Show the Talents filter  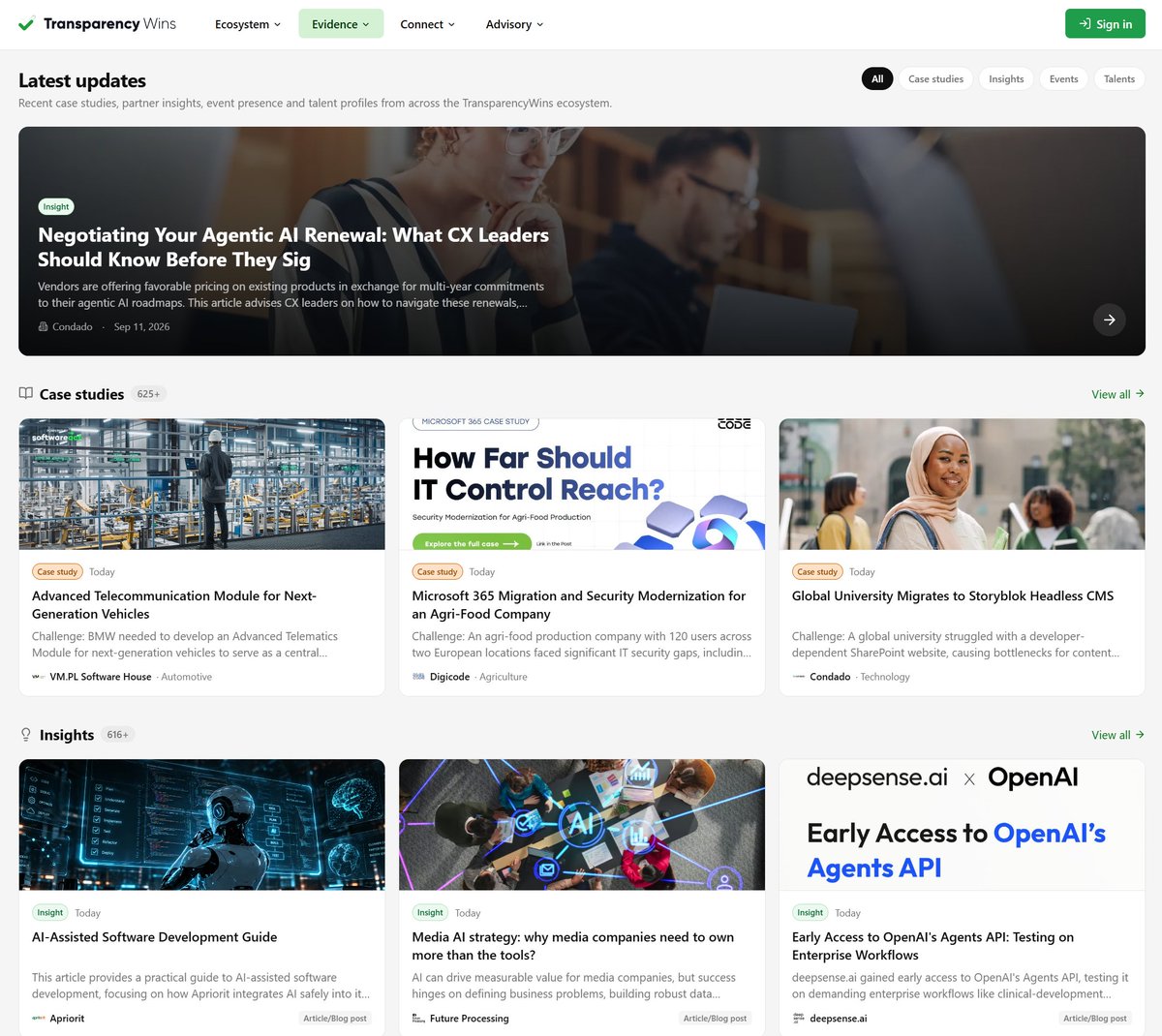[x=1119, y=79]
